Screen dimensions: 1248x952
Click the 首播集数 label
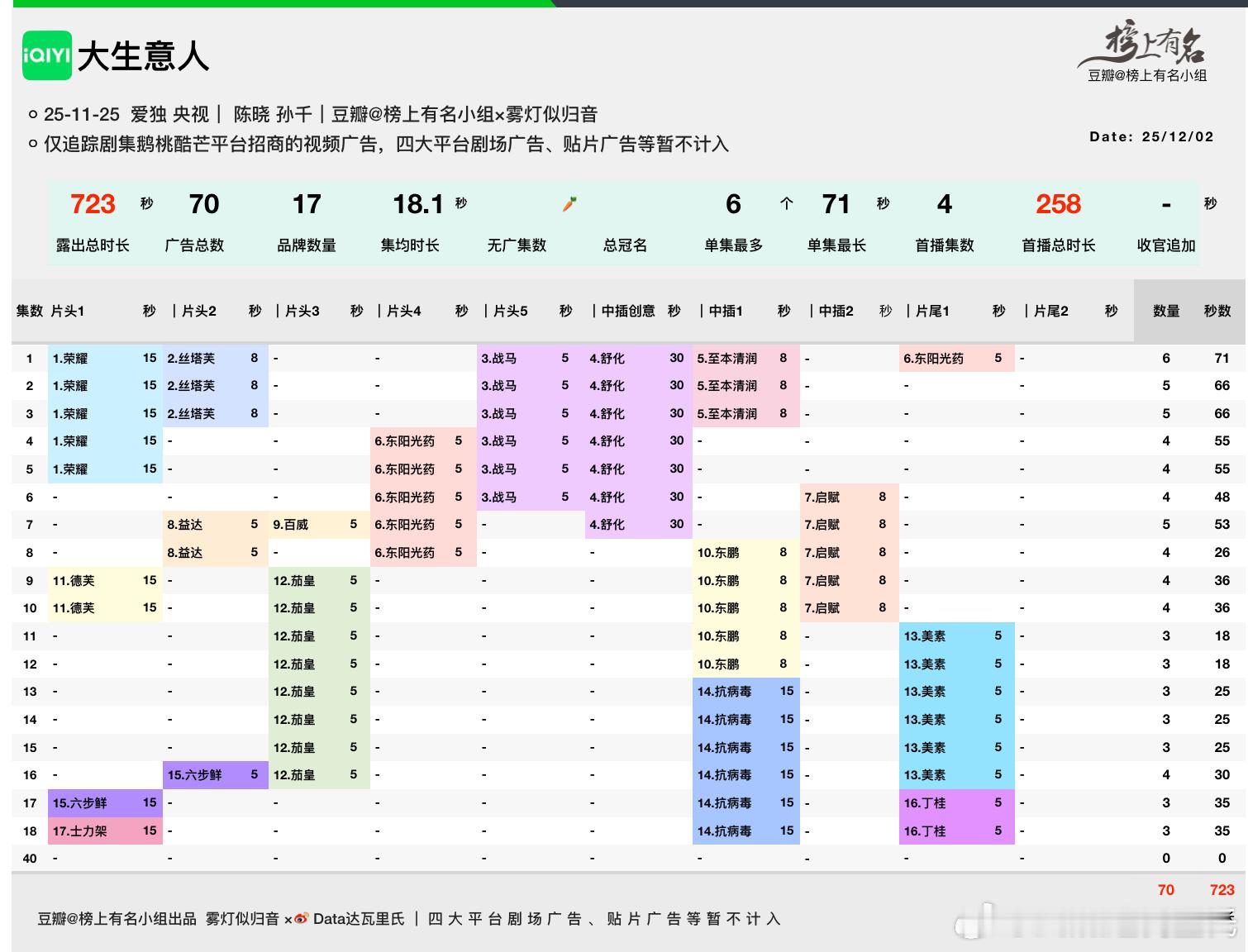click(945, 245)
